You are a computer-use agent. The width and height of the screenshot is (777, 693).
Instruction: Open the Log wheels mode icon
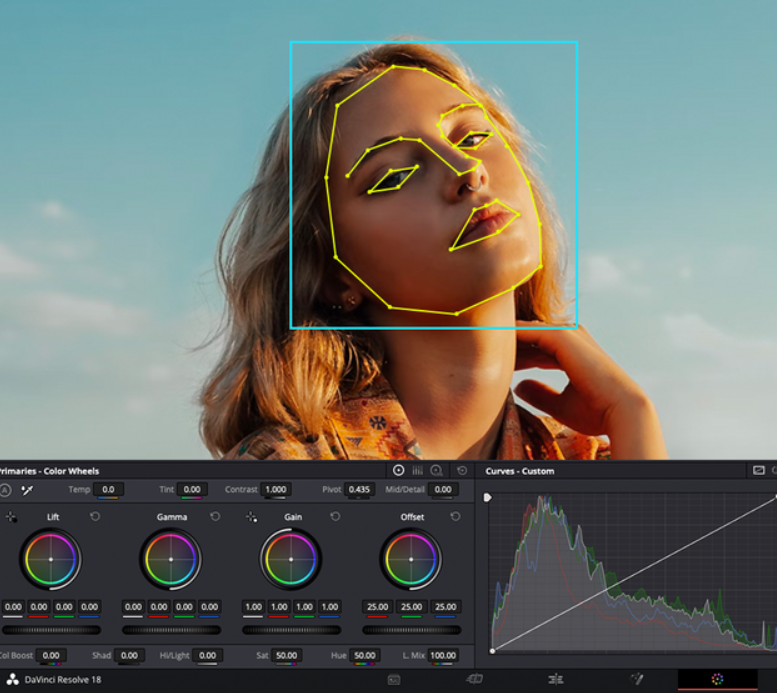[x=437, y=470]
